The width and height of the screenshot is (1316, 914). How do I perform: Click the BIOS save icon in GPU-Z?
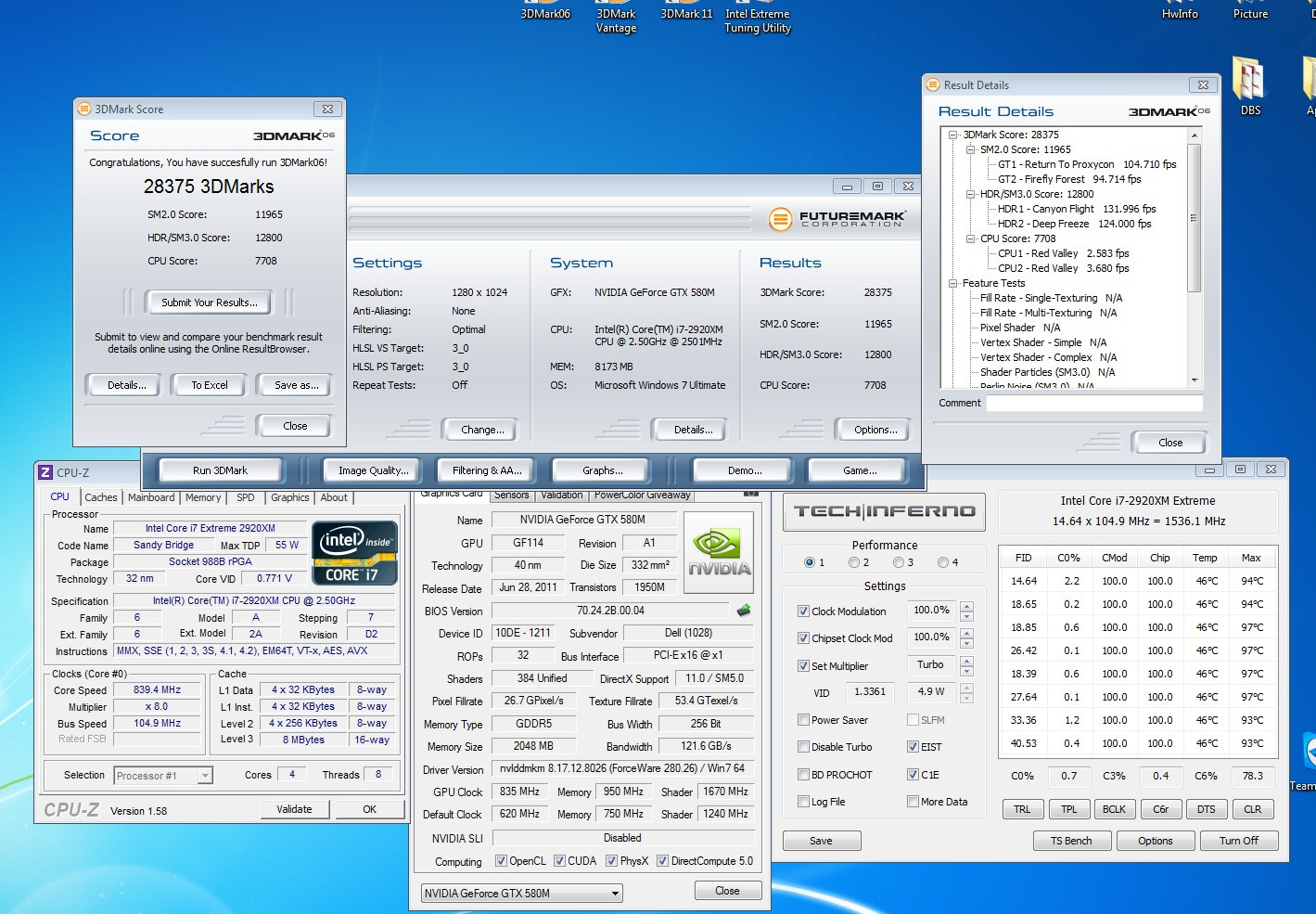(x=743, y=611)
